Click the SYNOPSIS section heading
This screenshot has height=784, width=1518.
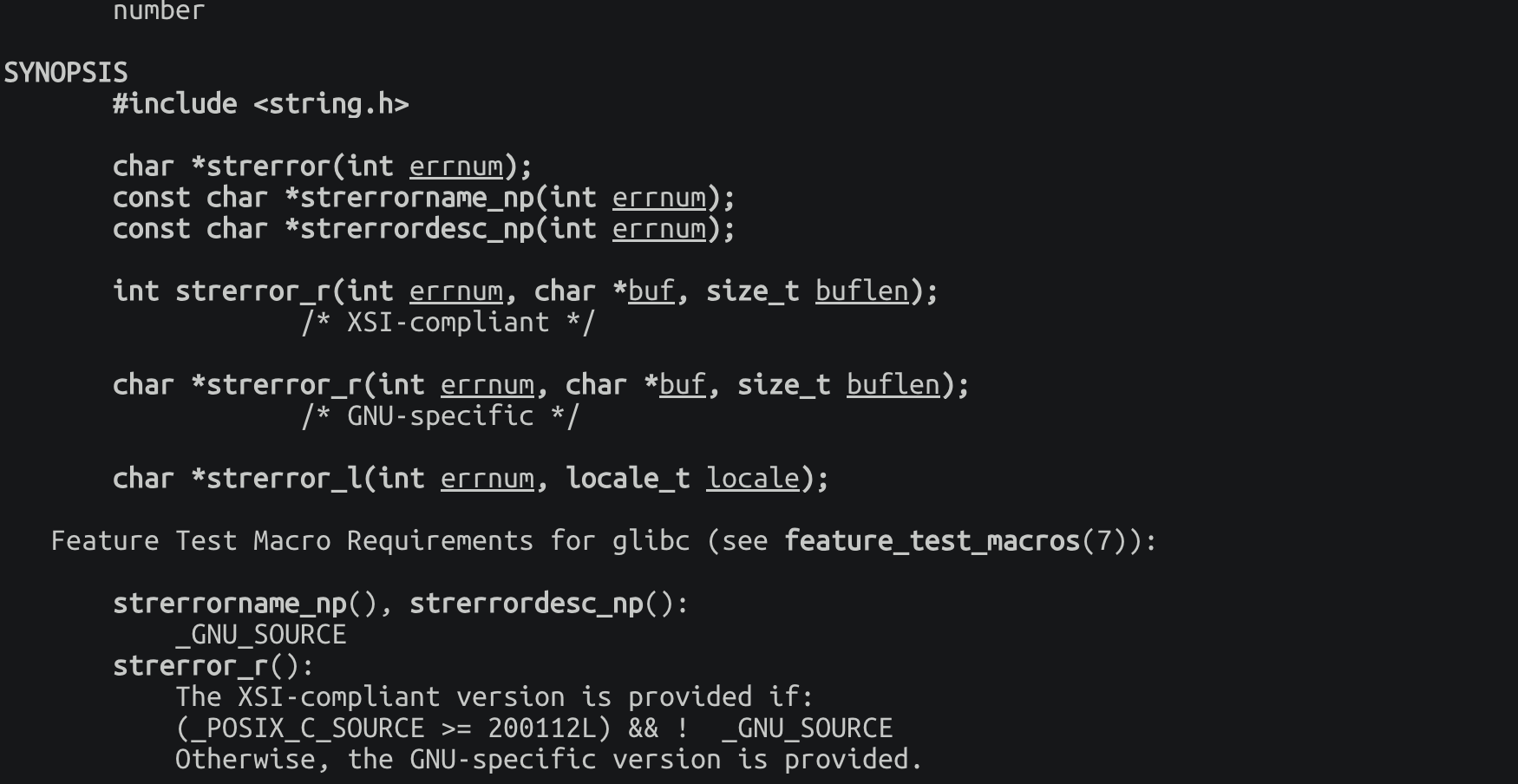pos(66,73)
